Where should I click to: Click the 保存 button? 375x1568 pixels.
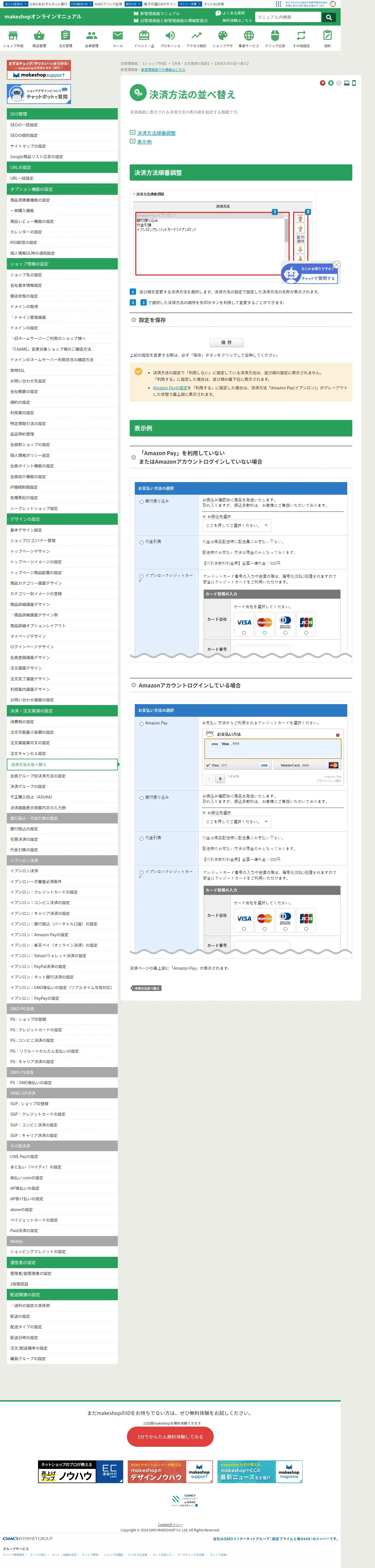click(227, 343)
